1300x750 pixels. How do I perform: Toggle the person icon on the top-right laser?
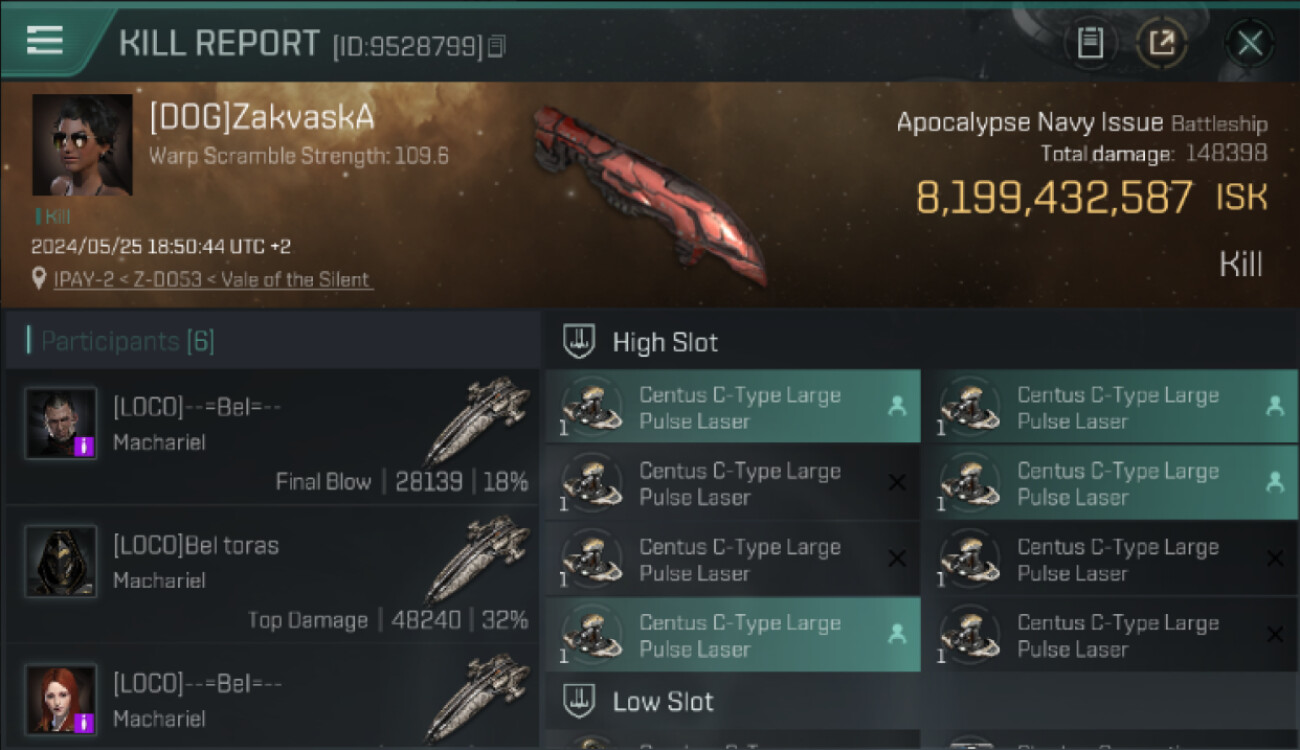pos(1275,406)
